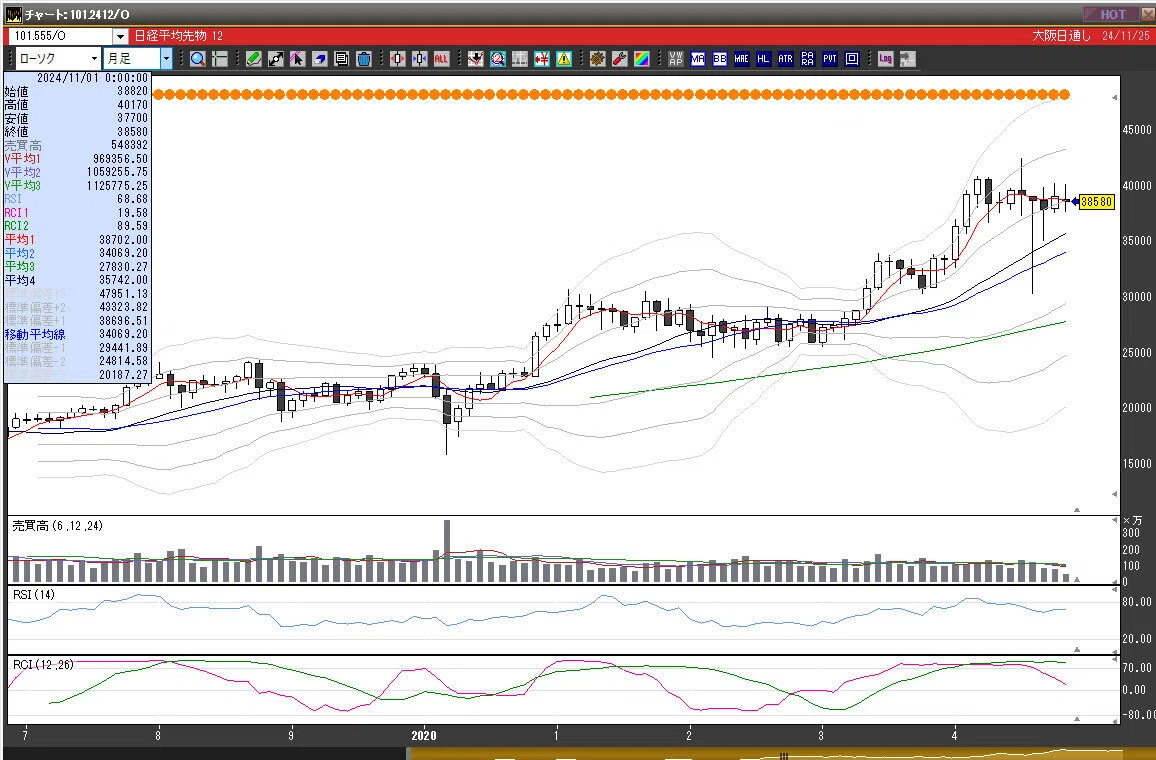This screenshot has width=1156, height=760.
Task: Toggle the MAE envelope indicator
Action: (x=742, y=59)
